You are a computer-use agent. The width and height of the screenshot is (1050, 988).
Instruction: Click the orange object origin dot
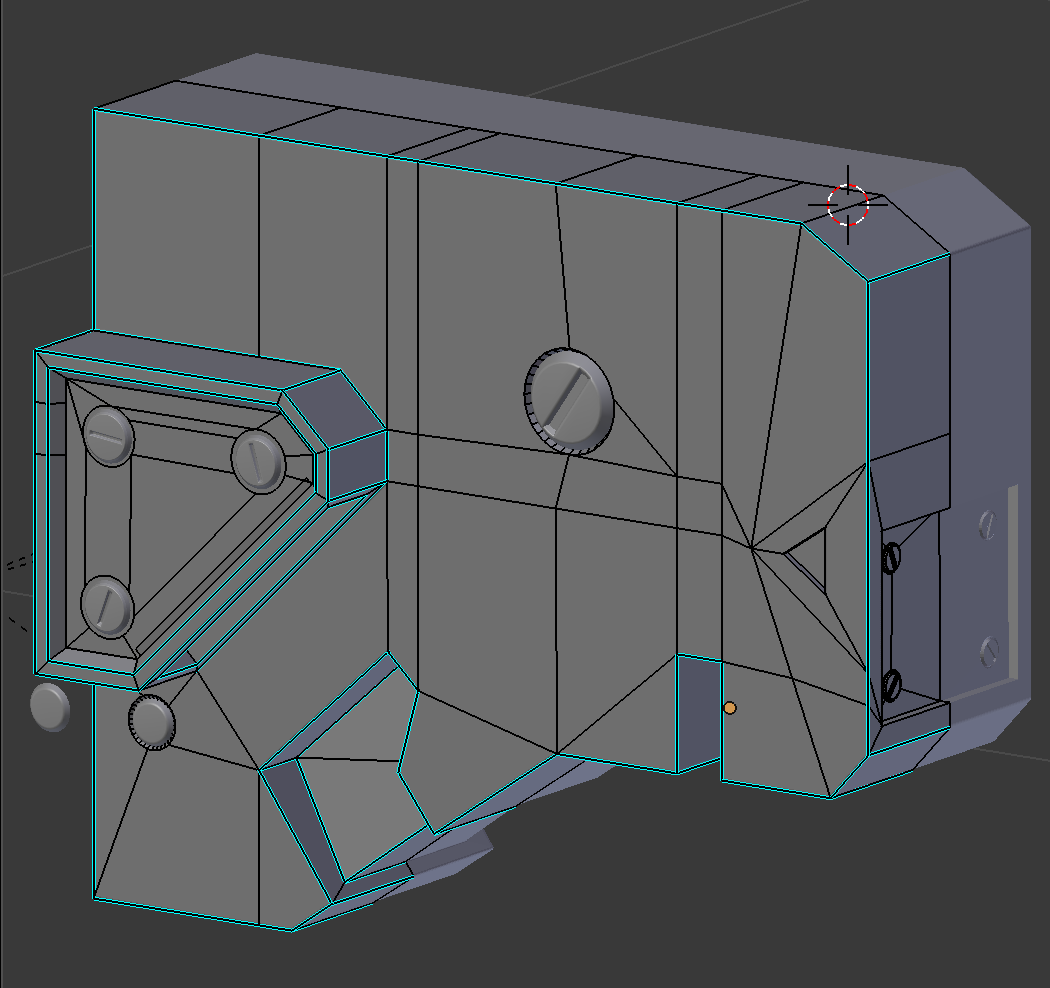click(730, 708)
